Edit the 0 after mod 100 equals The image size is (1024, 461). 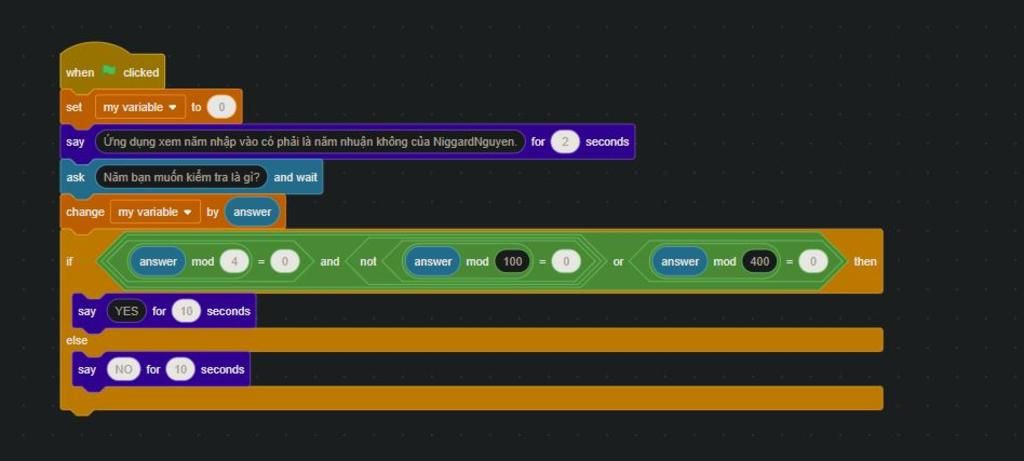566,262
